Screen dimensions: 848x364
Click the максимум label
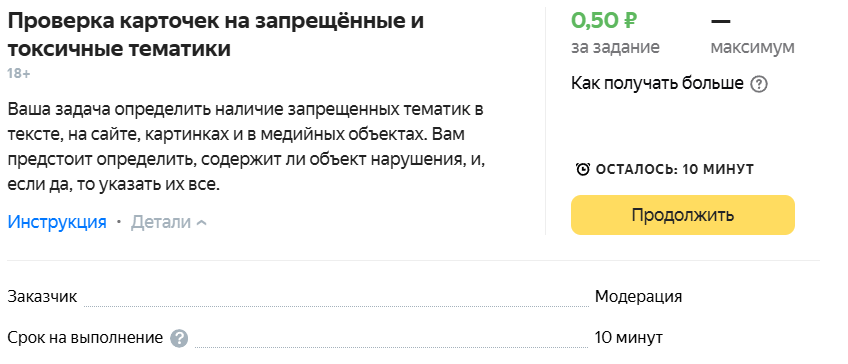pyautogui.click(x=752, y=47)
